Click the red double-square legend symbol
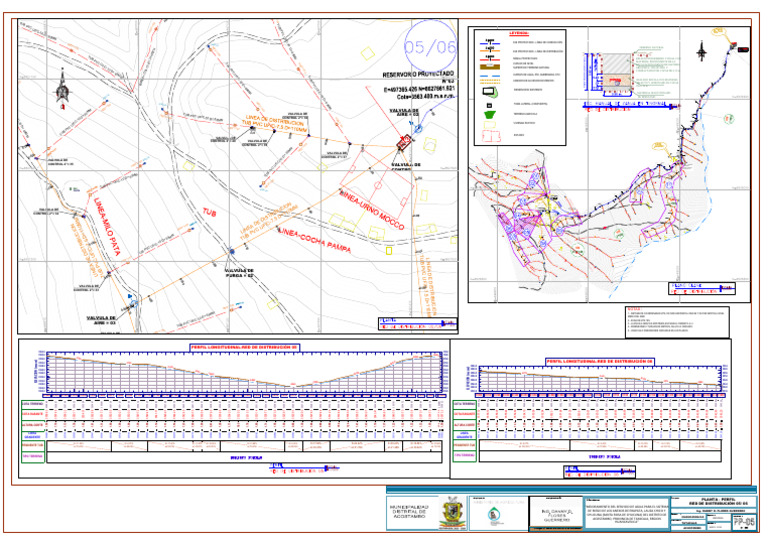This screenshot has height=542, width=768. click(491, 135)
